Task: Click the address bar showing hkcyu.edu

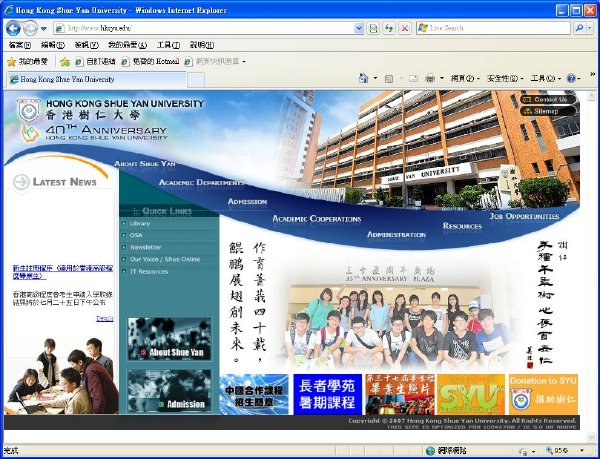Action: point(204,28)
